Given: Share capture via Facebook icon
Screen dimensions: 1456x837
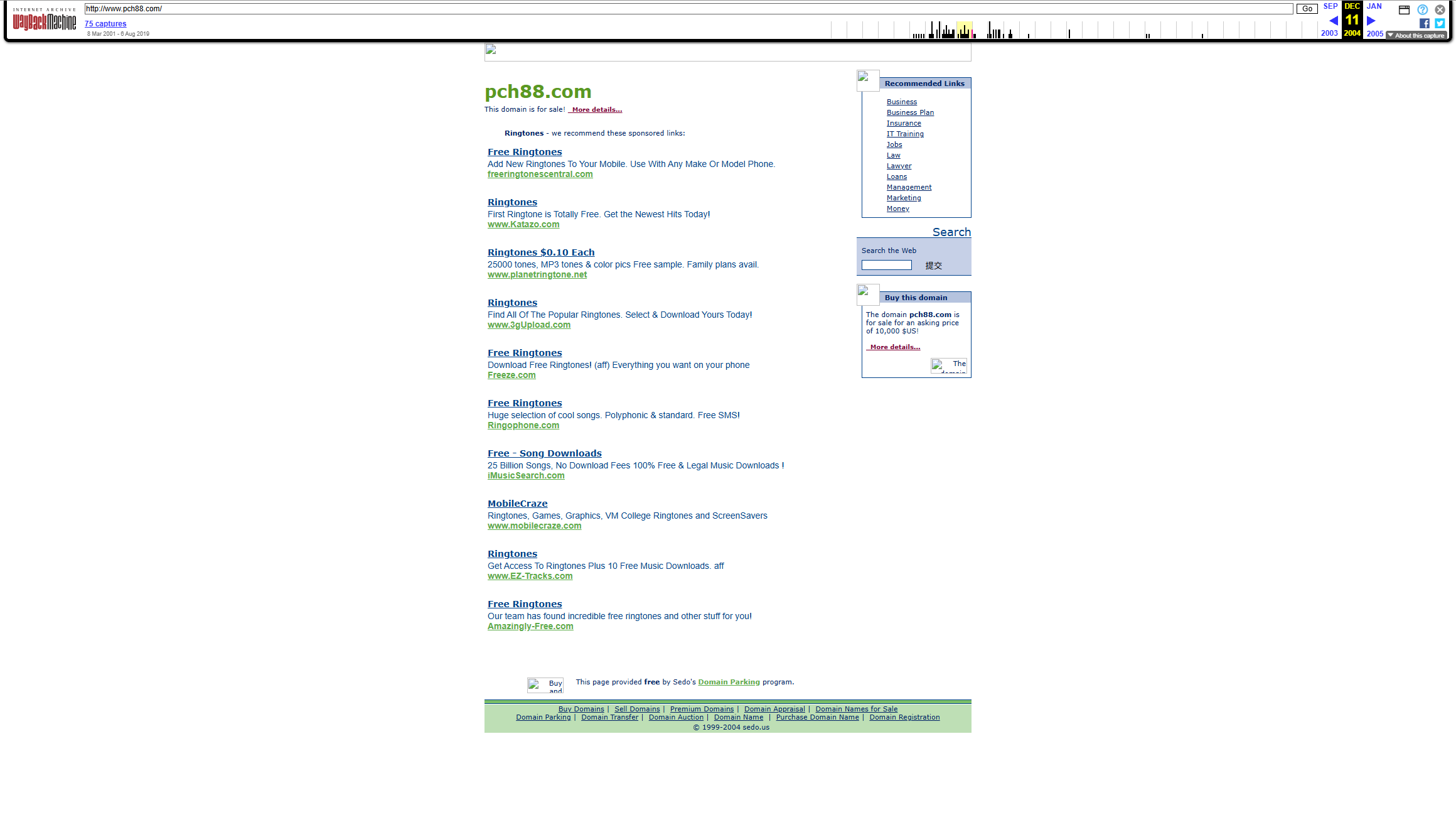Looking at the screenshot, I should [1425, 23].
